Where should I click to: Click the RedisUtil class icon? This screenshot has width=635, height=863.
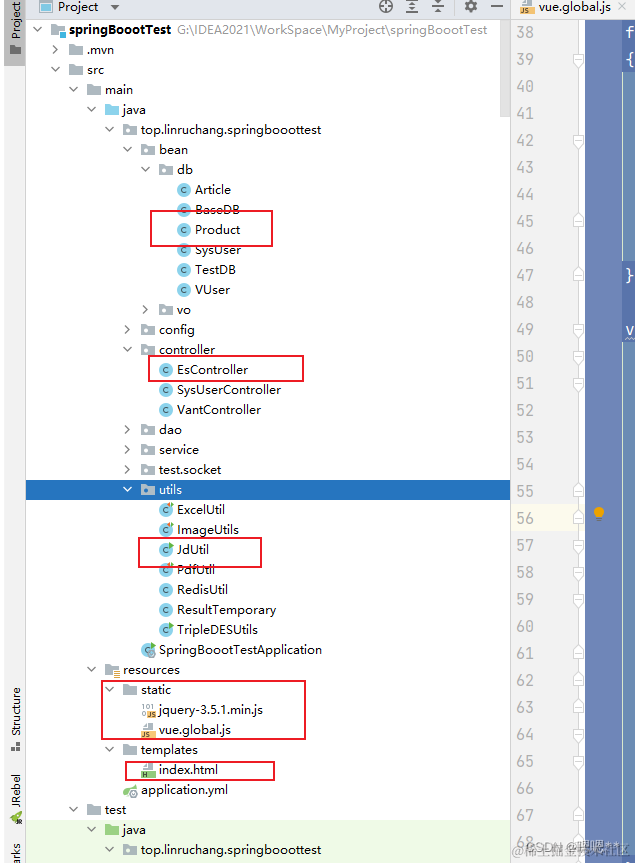166,589
